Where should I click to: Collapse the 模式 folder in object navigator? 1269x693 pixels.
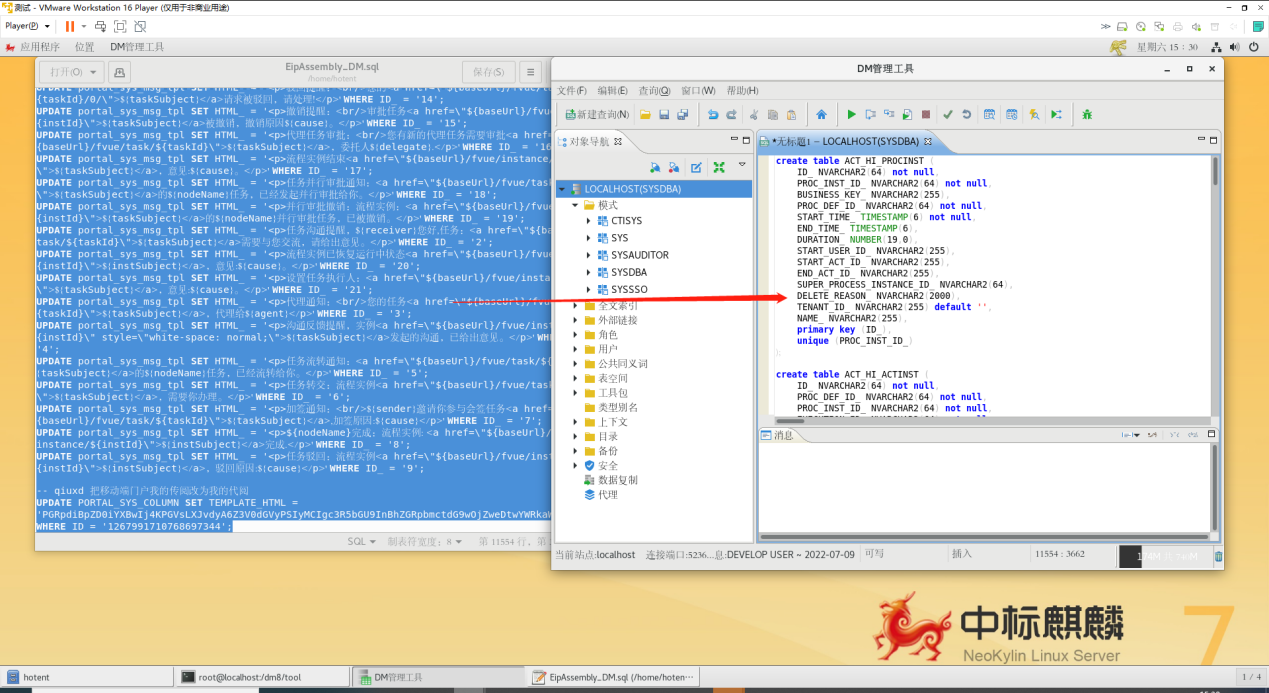[x=576, y=205]
